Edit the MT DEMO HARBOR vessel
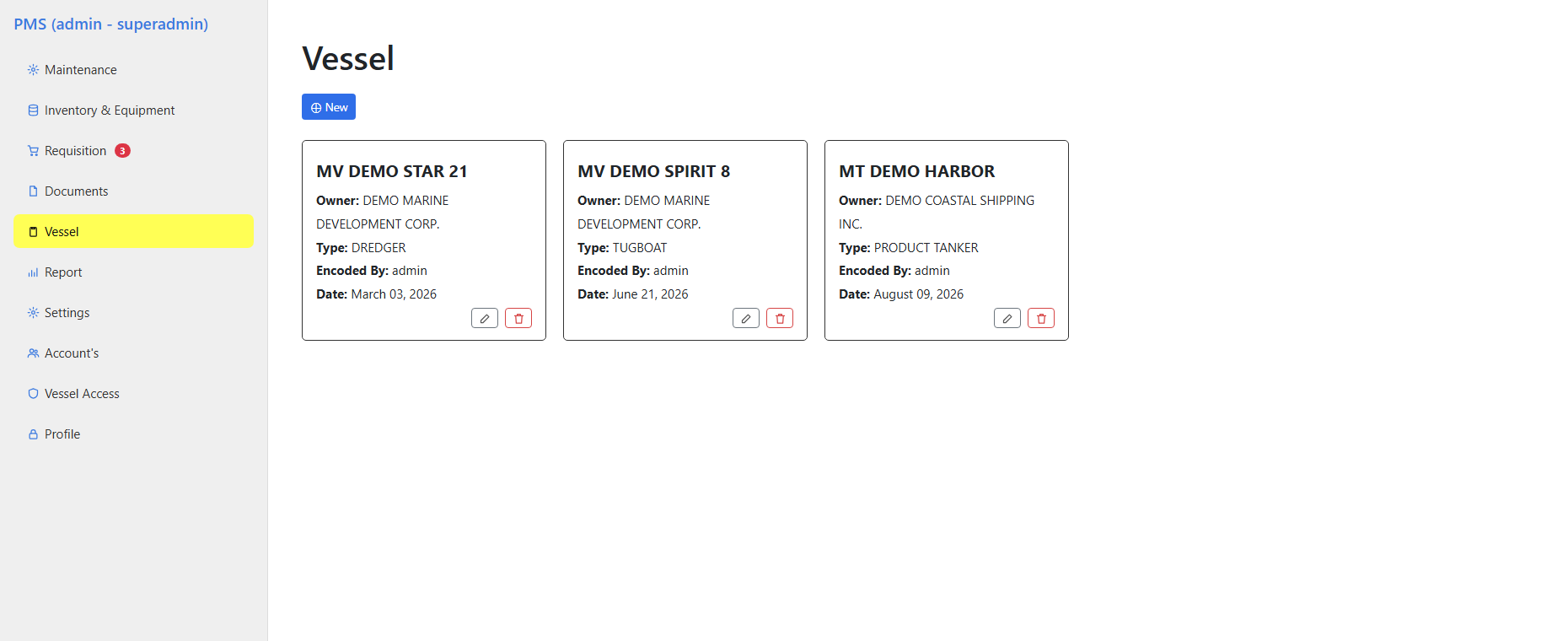This screenshot has height=641, width=1568. pyautogui.click(x=1007, y=318)
